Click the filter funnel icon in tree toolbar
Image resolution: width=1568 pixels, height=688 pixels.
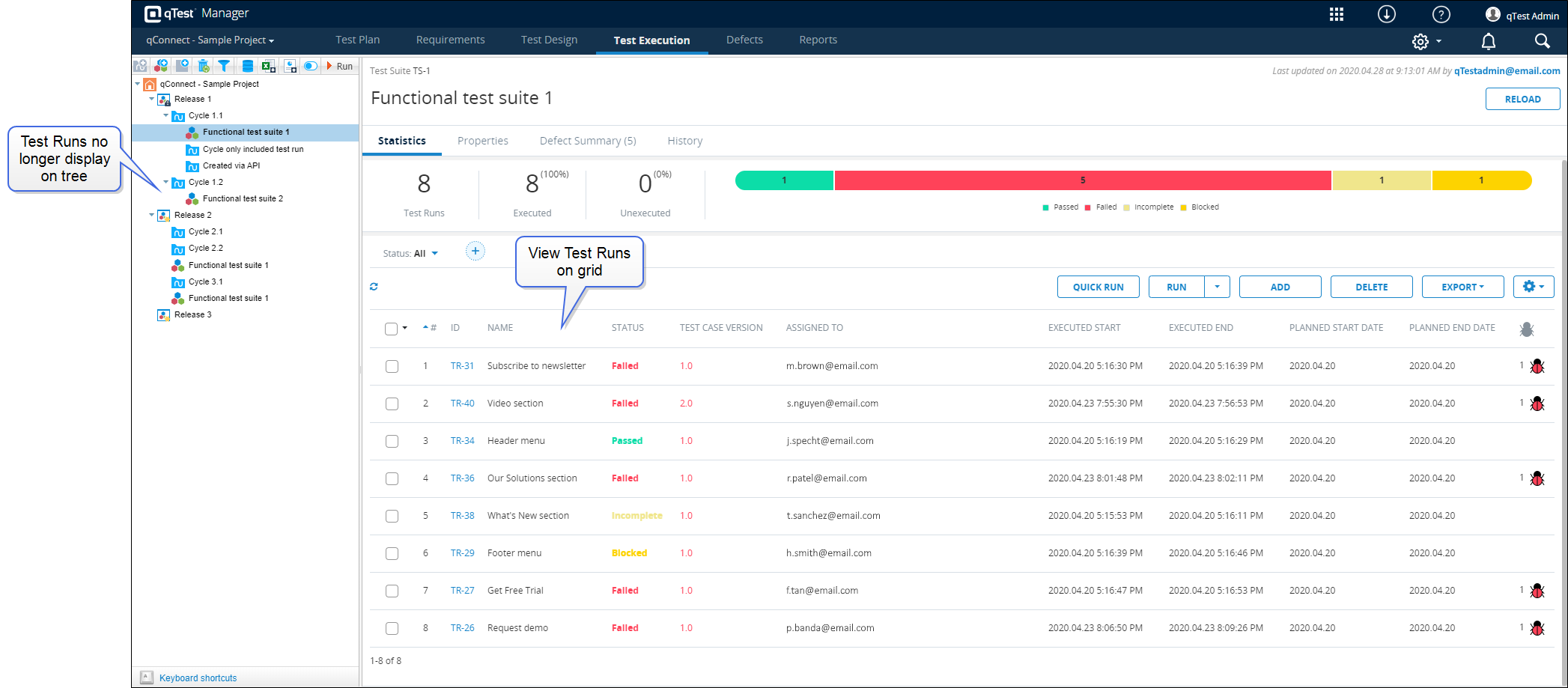tap(224, 66)
